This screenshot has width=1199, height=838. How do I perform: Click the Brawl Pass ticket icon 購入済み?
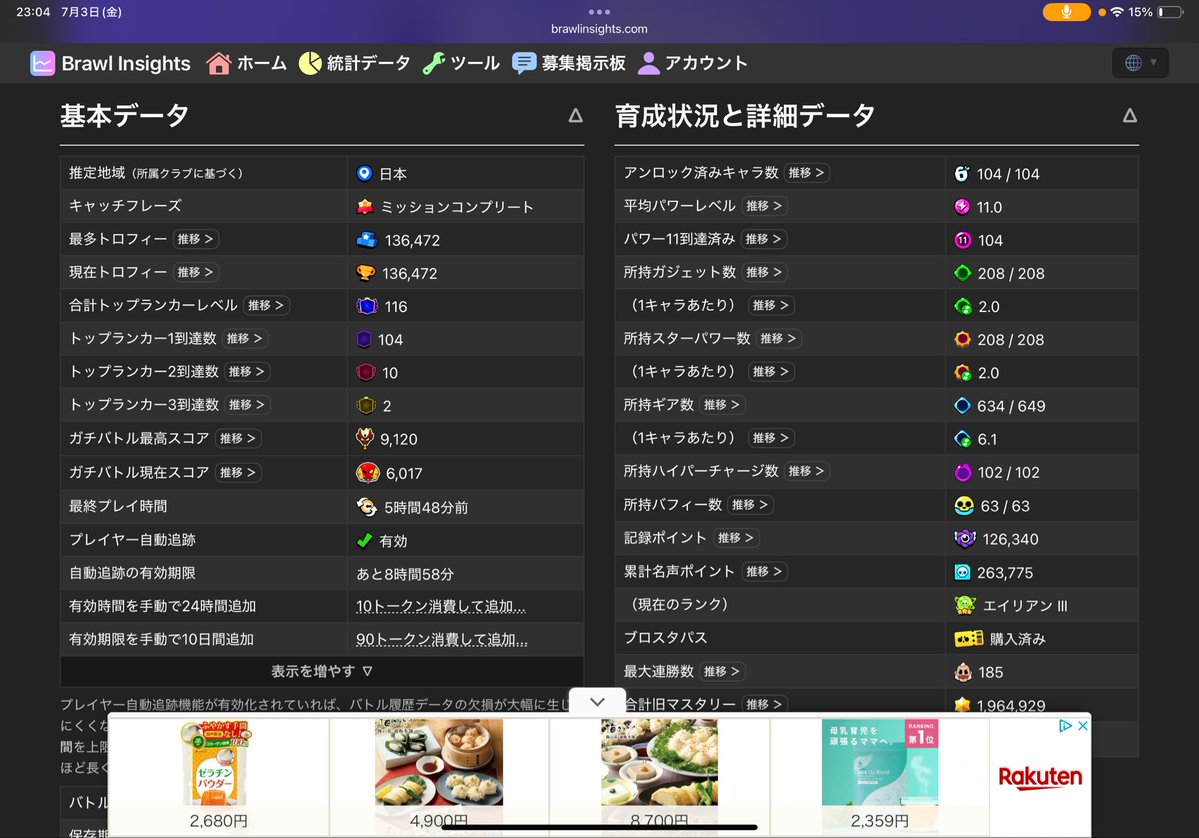point(969,638)
